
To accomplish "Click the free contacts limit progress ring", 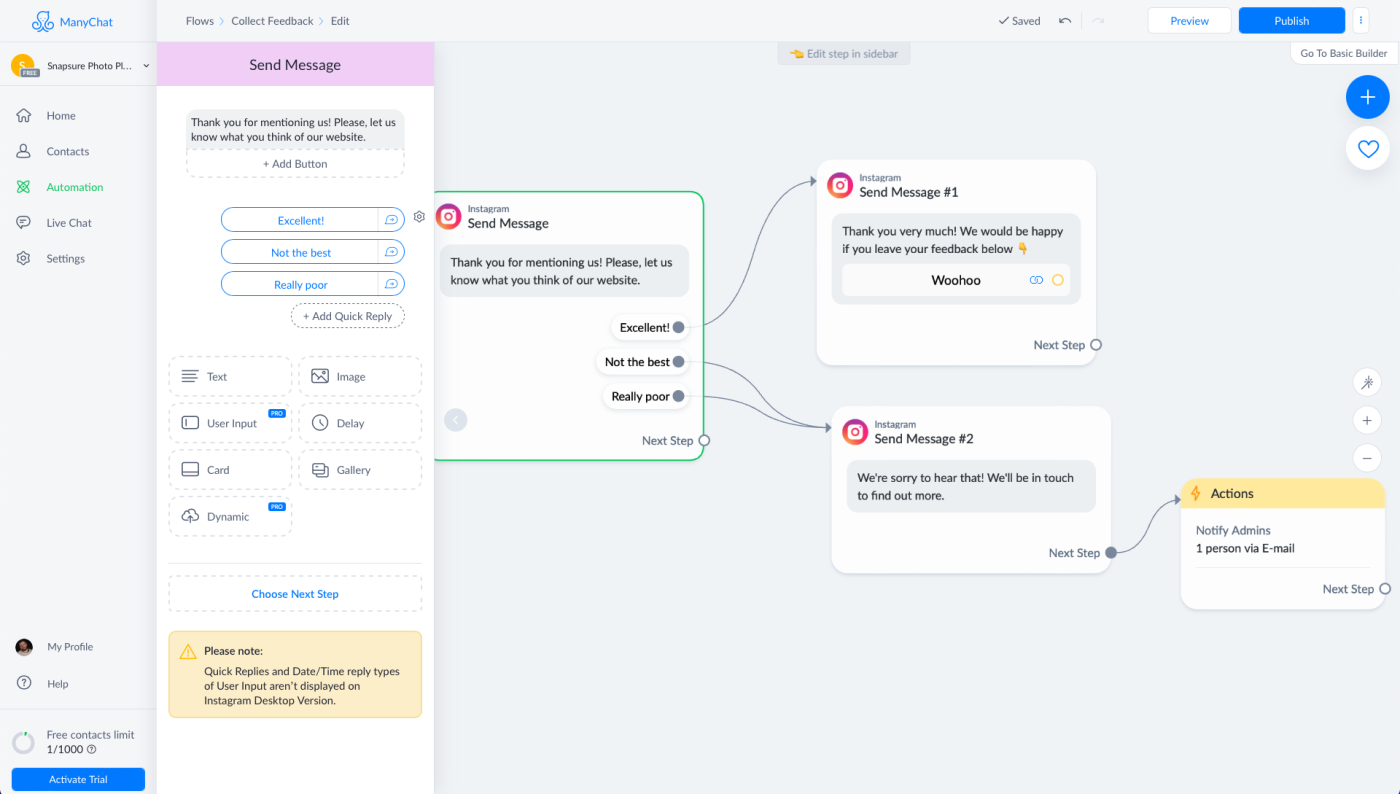I will click(x=23, y=743).
